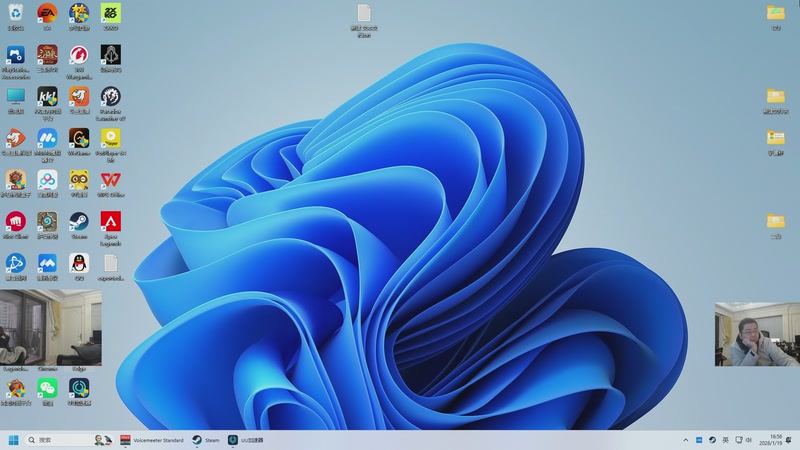Open the notification bell in taskbar
This screenshot has width=800, height=450.
(789, 440)
